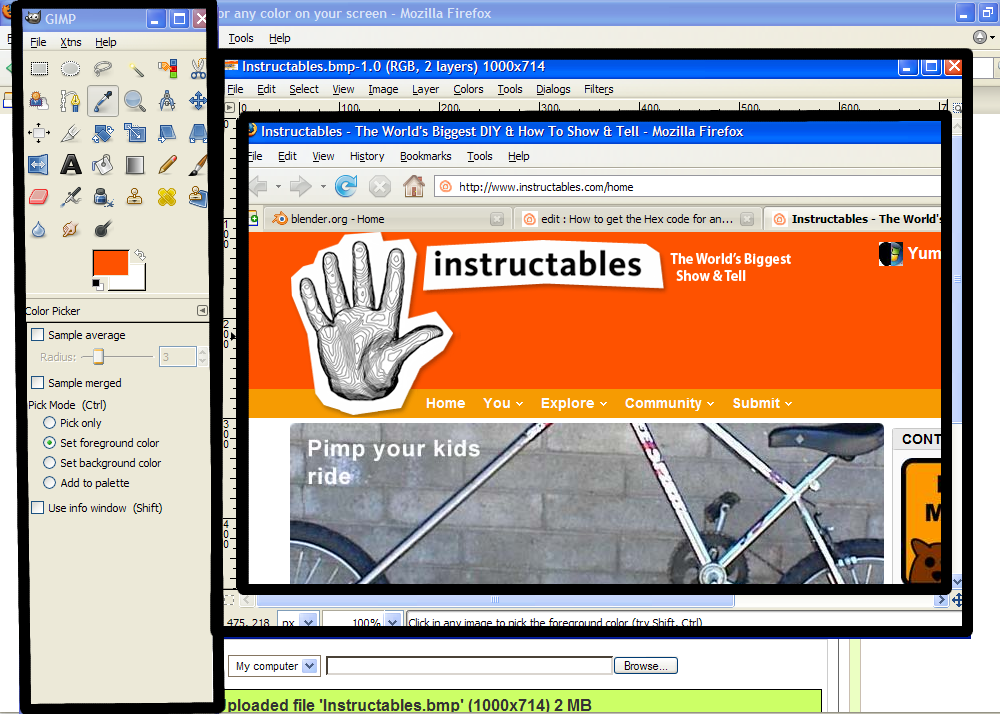
Task: Click the orange foreground color swatch
Action: [x=110, y=263]
